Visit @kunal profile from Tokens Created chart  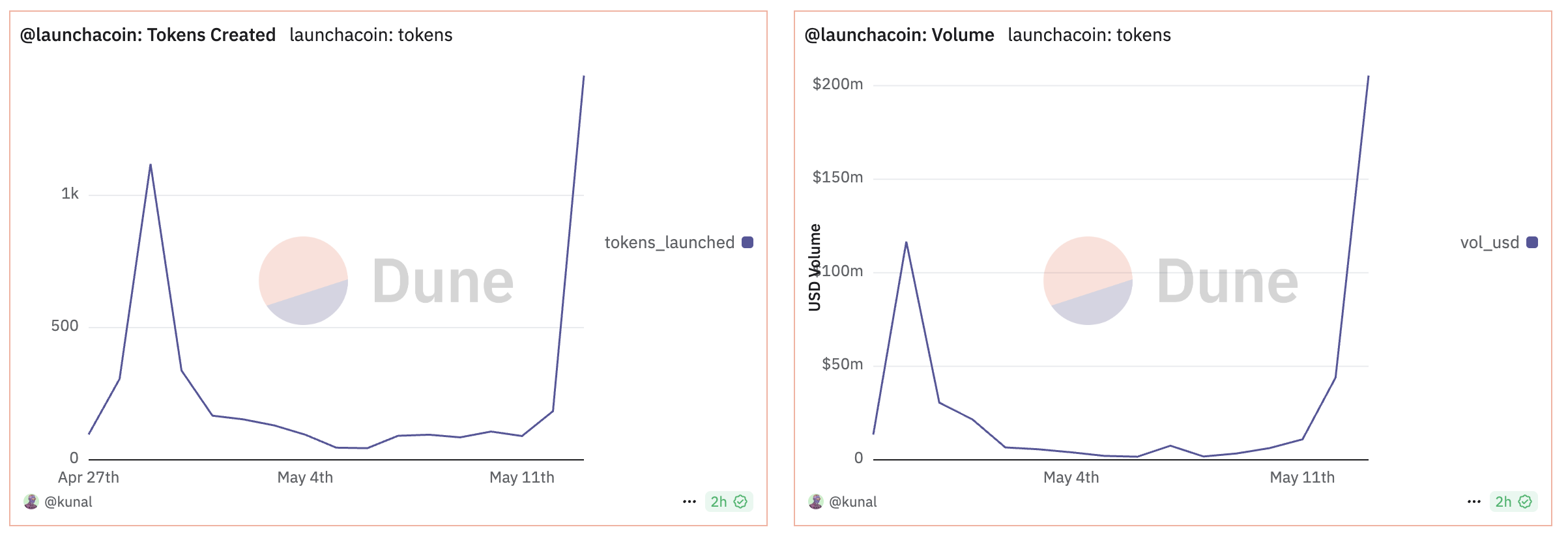tap(68, 502)
